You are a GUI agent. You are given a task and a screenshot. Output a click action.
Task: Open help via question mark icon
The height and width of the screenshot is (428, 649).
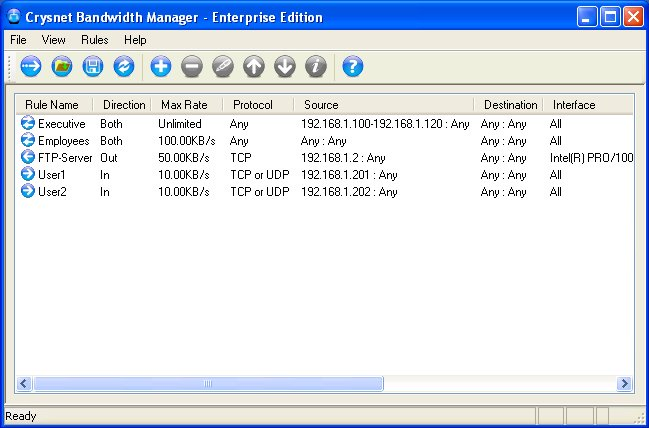click(353, 66)
